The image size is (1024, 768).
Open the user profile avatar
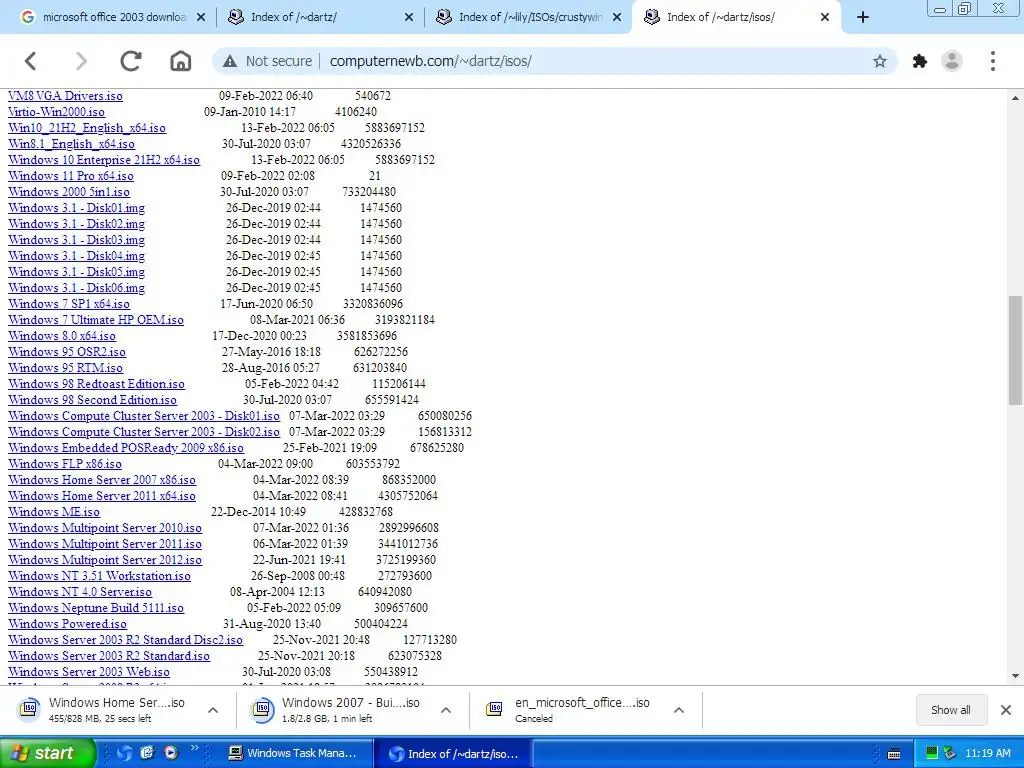(952, 61)
